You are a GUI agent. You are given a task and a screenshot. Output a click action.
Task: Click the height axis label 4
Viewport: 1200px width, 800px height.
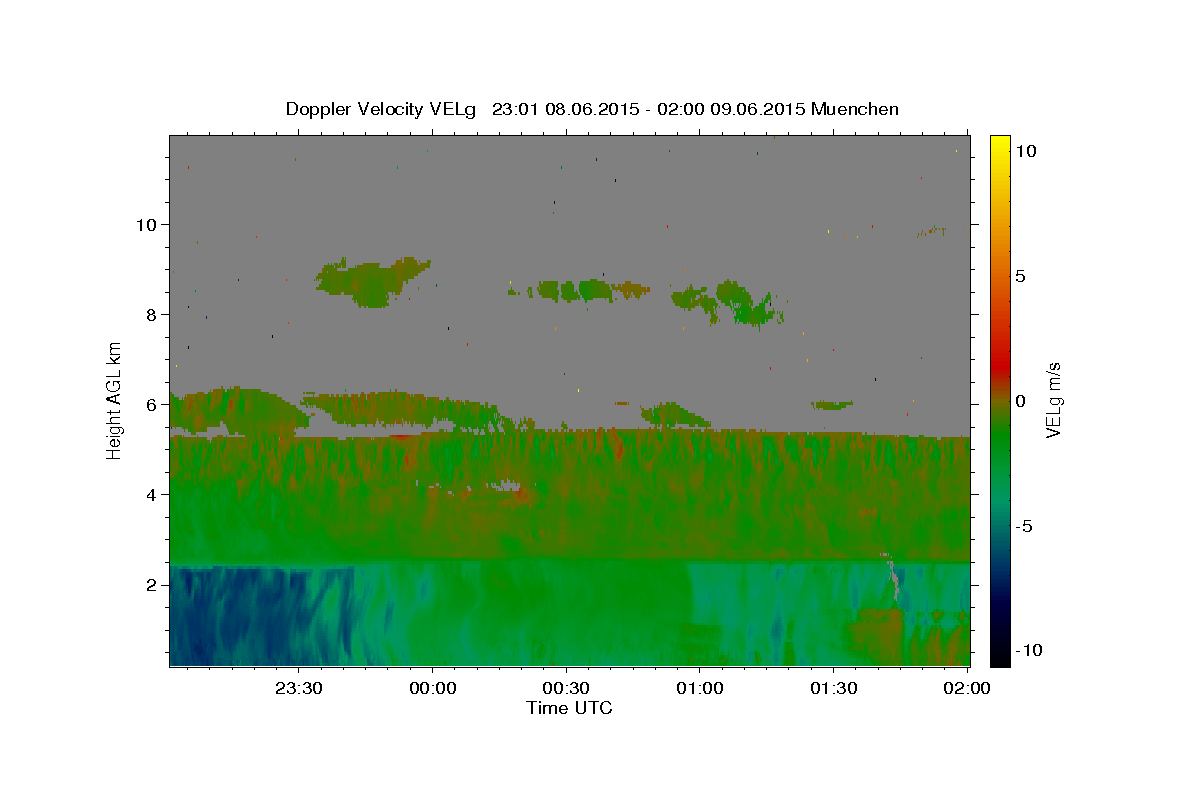click(153, 495)
